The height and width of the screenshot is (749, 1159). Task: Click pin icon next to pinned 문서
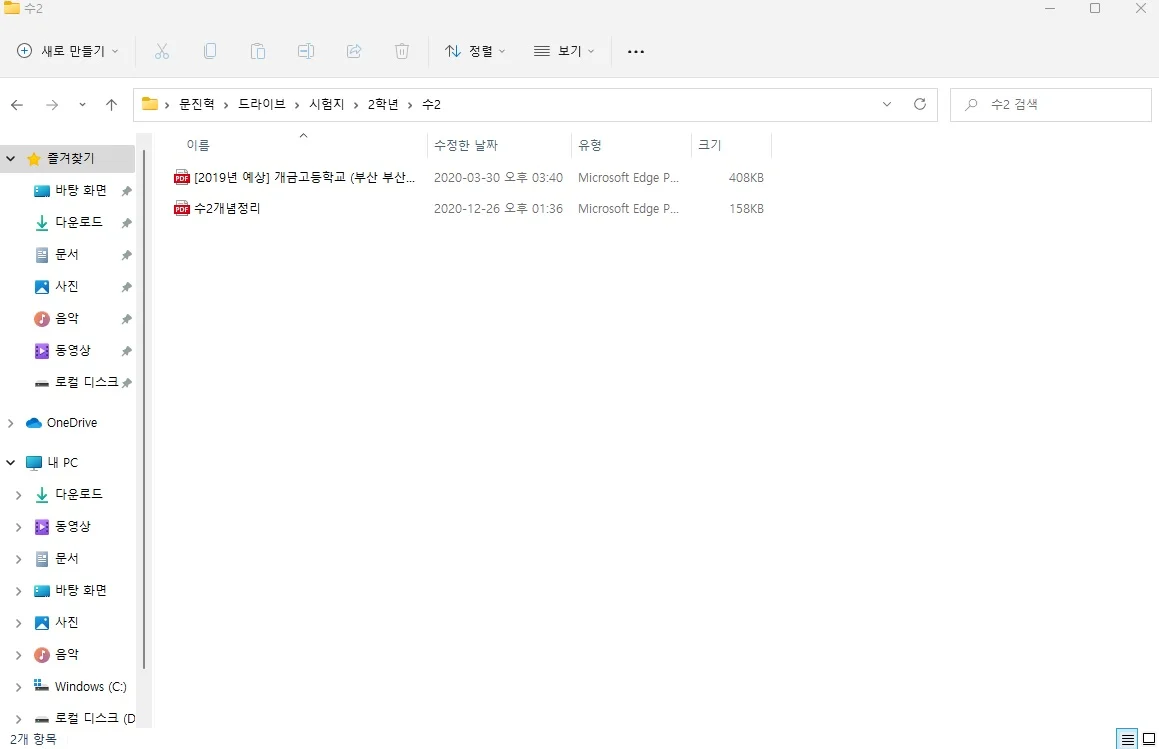point(126,255)
